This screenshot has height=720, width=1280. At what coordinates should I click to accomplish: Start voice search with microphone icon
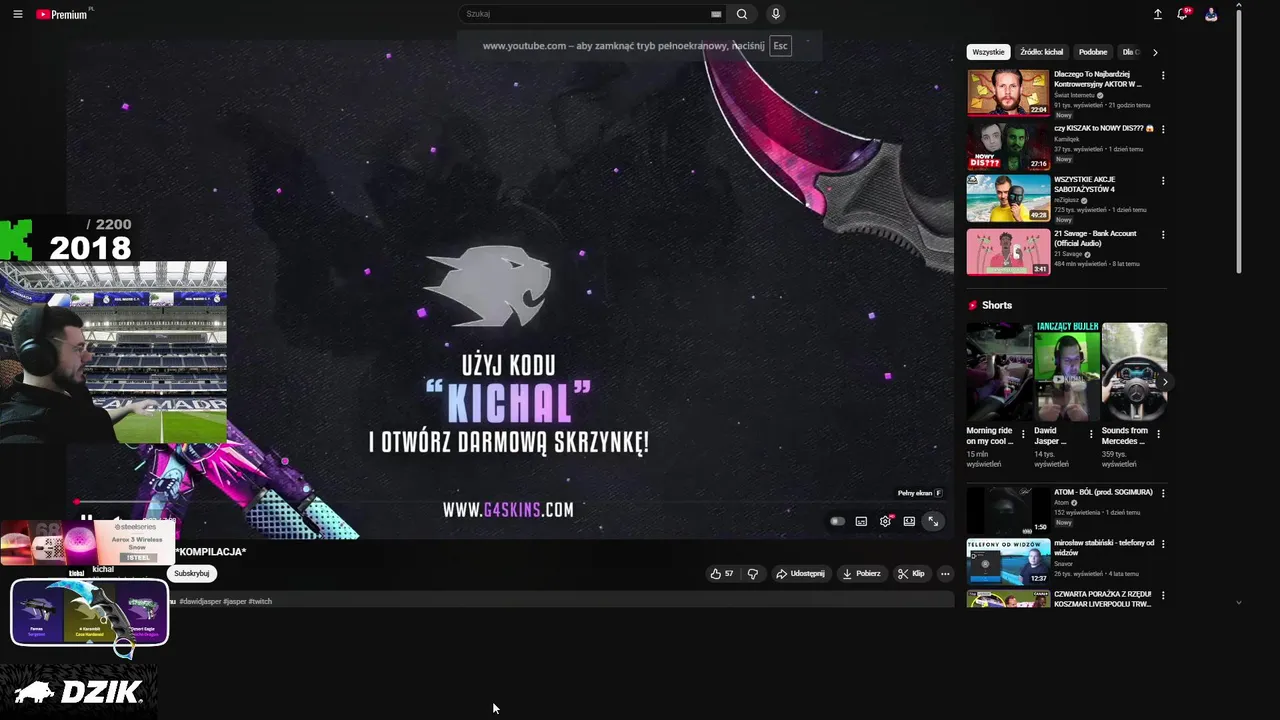775,14
